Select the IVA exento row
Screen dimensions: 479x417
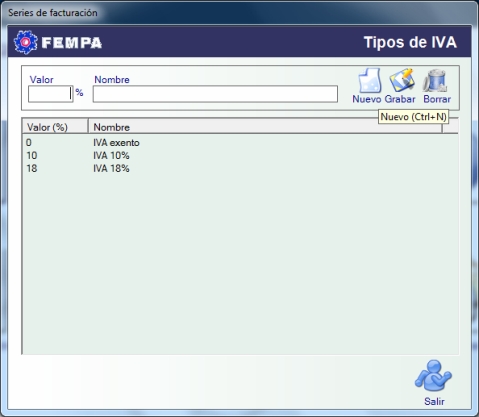pos(240,143)
